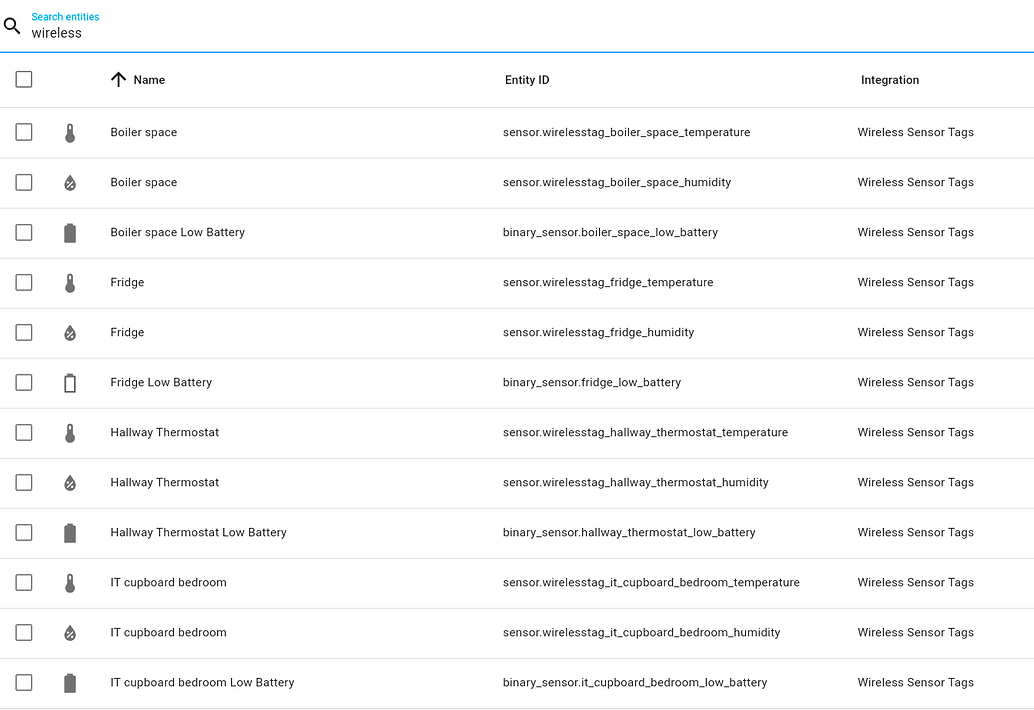Select the checkbox for Fridge Low Battery

(23, 382)
